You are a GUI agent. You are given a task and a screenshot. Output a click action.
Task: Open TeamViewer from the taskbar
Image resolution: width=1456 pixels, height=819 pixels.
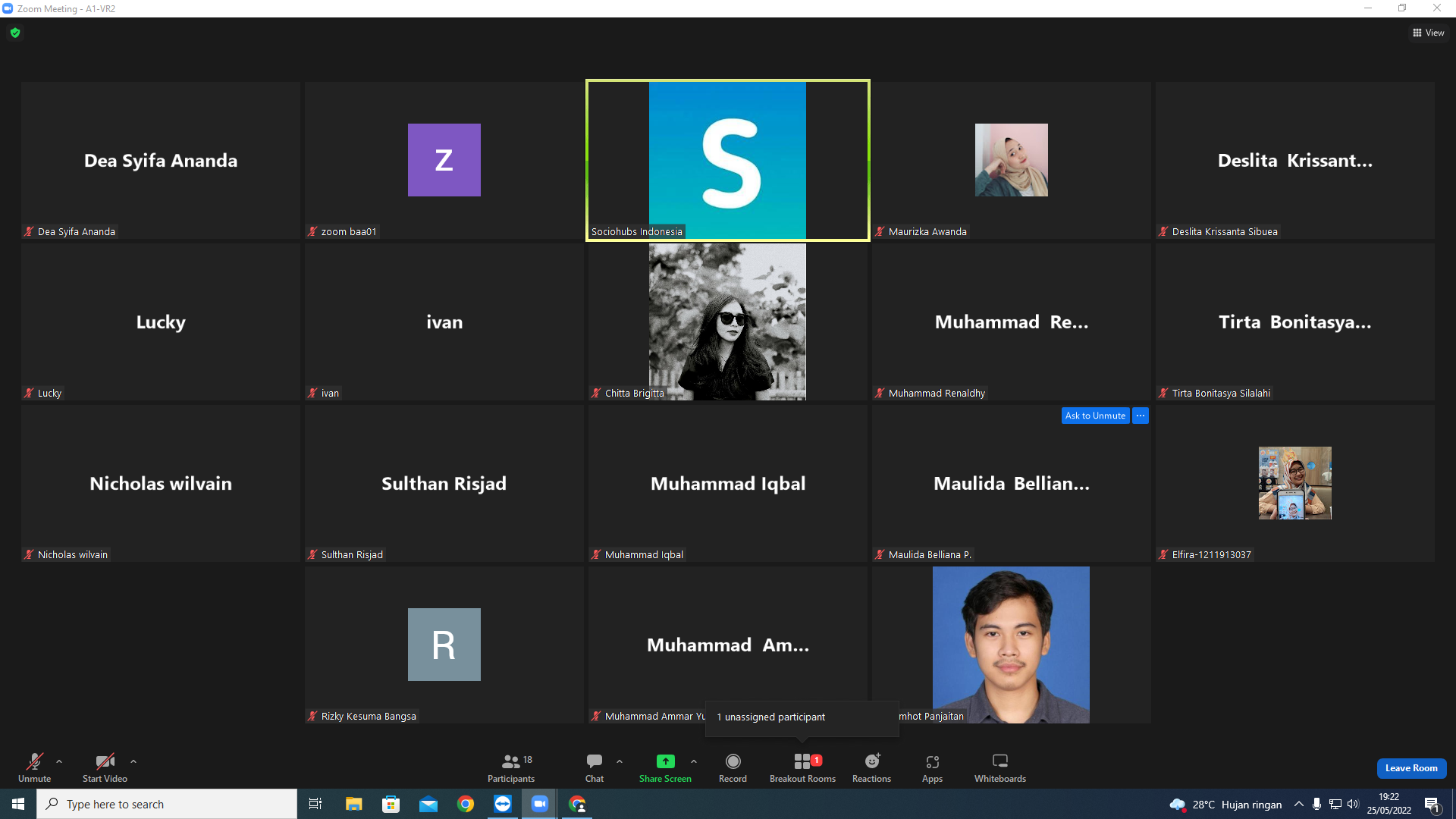[502, 804]
